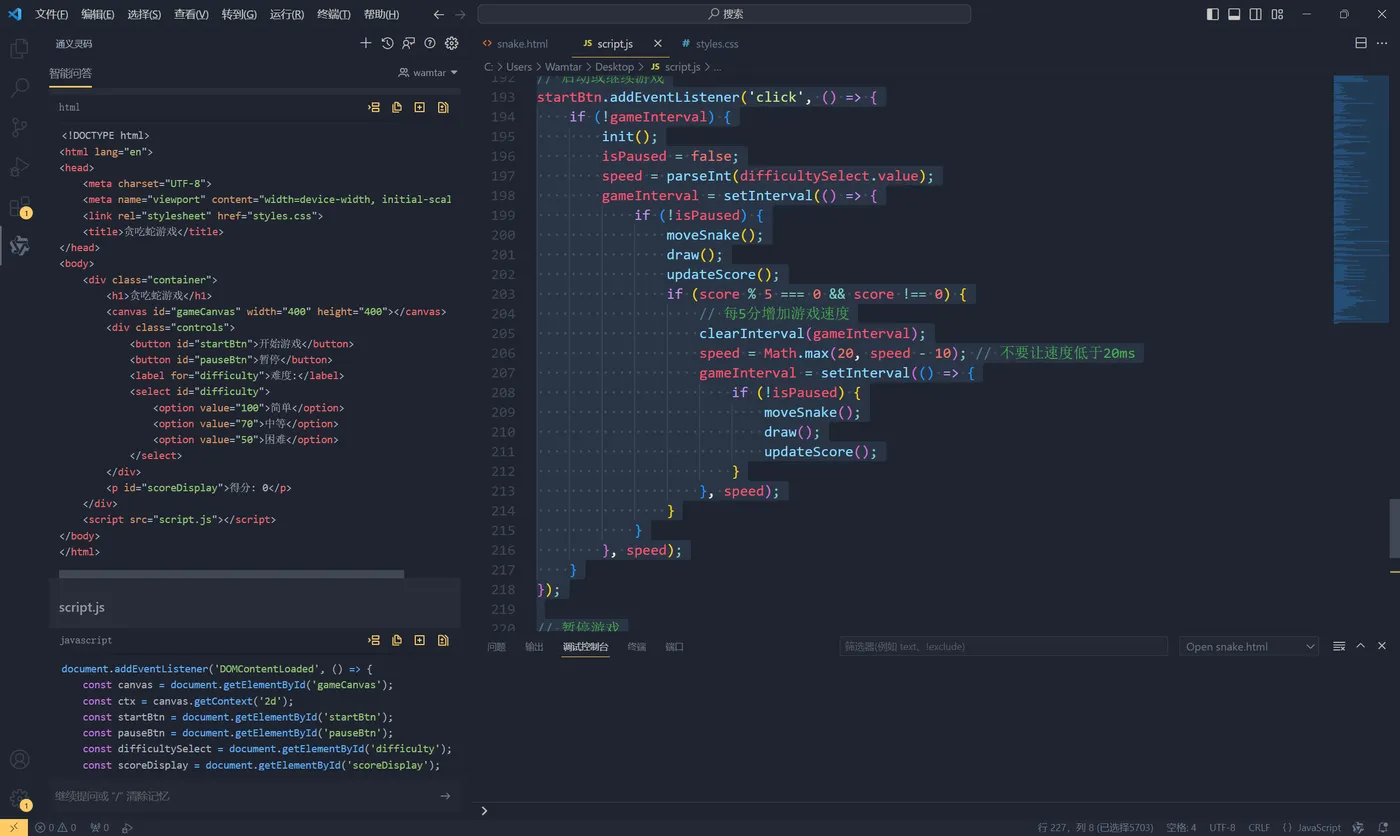This screenshot has width=1400, height=836.
Task: Focus the Lingma chat input box
Action: click(x=245, y=796)
